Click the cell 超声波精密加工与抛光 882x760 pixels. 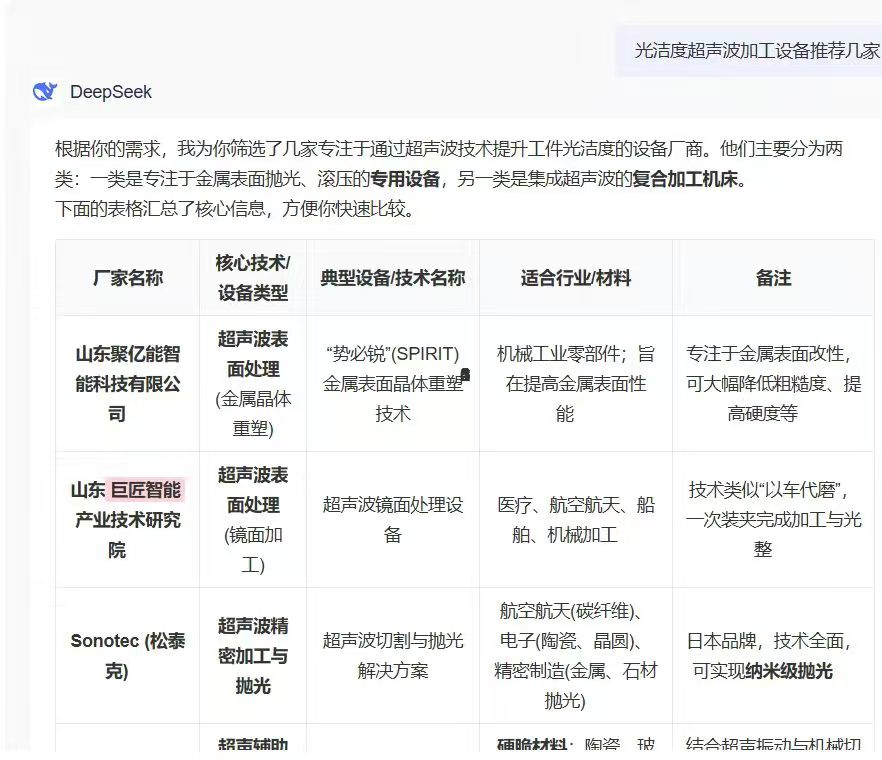pyautogui.click(x=253, y=656)
